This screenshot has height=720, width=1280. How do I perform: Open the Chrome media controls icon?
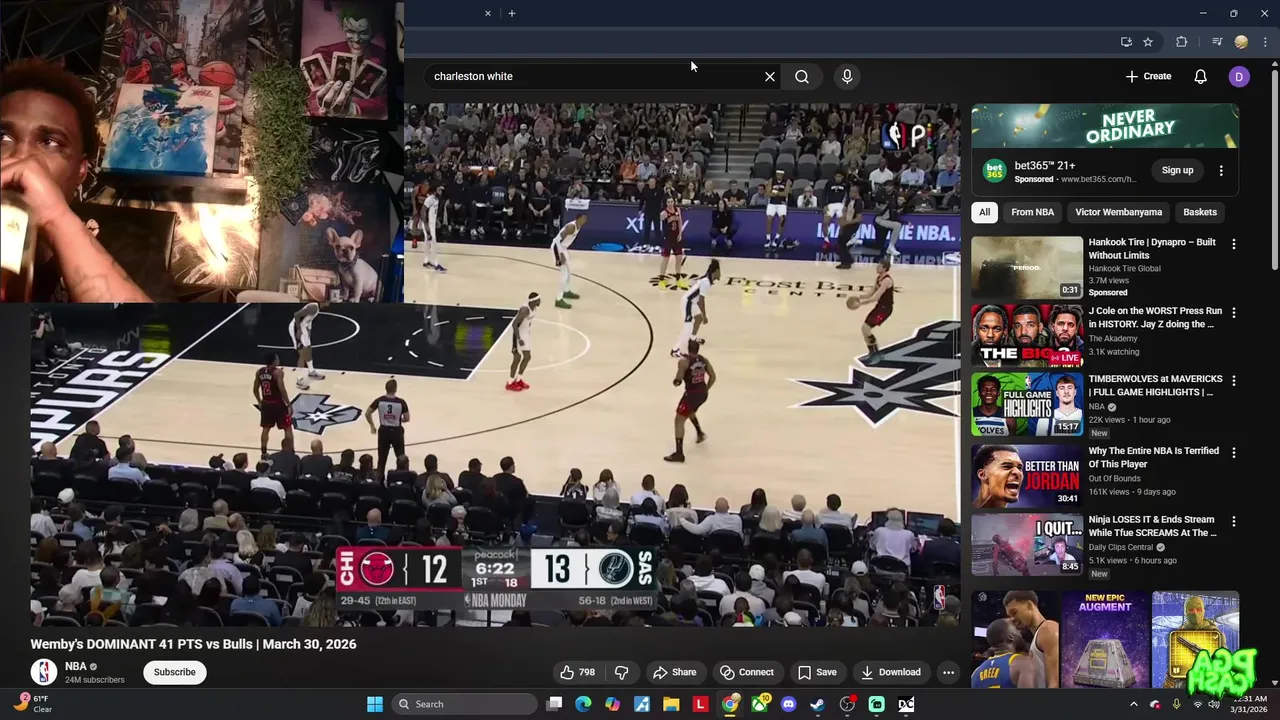click(1217, 42)
